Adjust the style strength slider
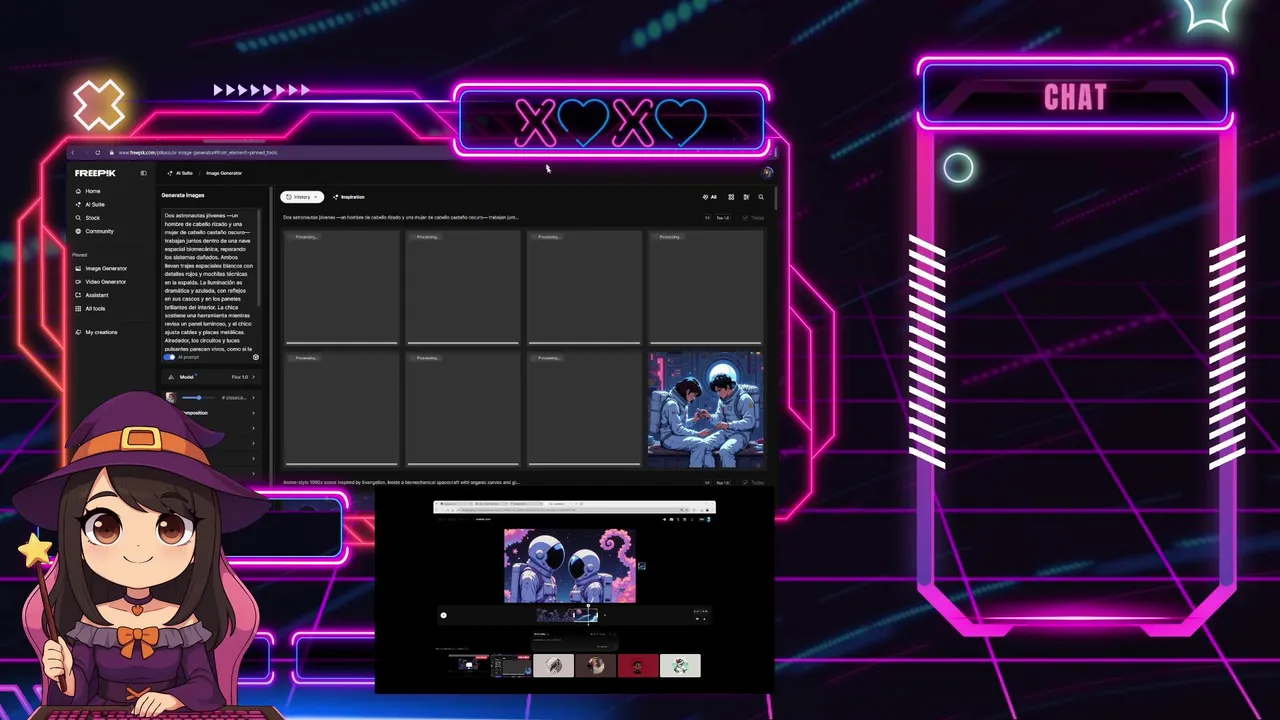This screenshot has height=720, width=1280. click(198, 397)
